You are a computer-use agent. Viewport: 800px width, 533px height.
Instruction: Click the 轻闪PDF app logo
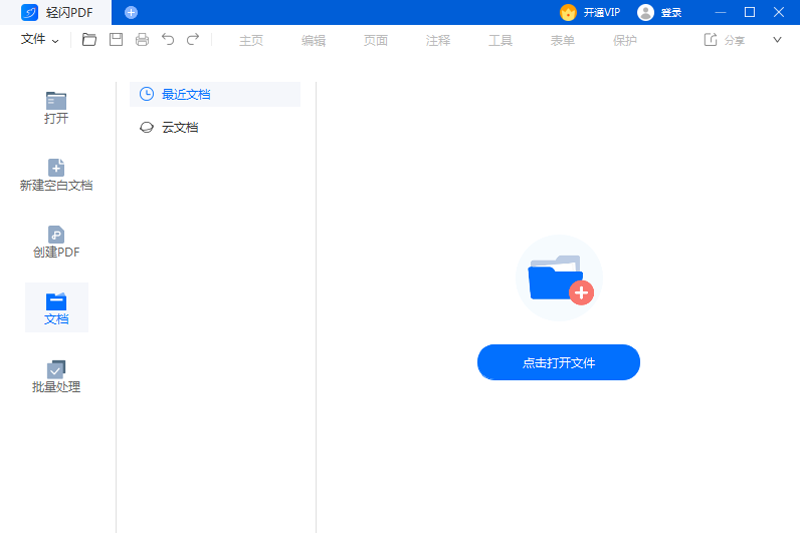click(30, 12)
